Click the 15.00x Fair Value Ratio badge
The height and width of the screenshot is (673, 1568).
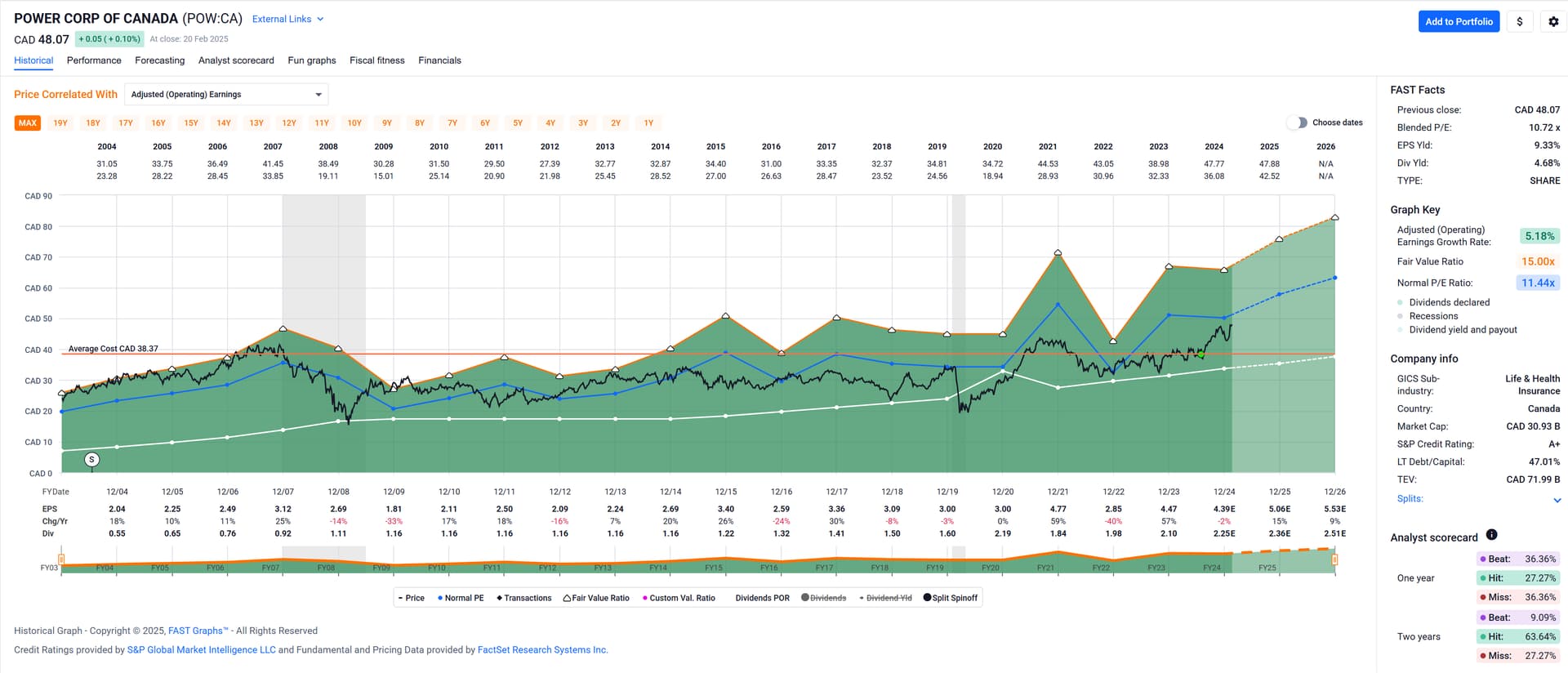1538,261
